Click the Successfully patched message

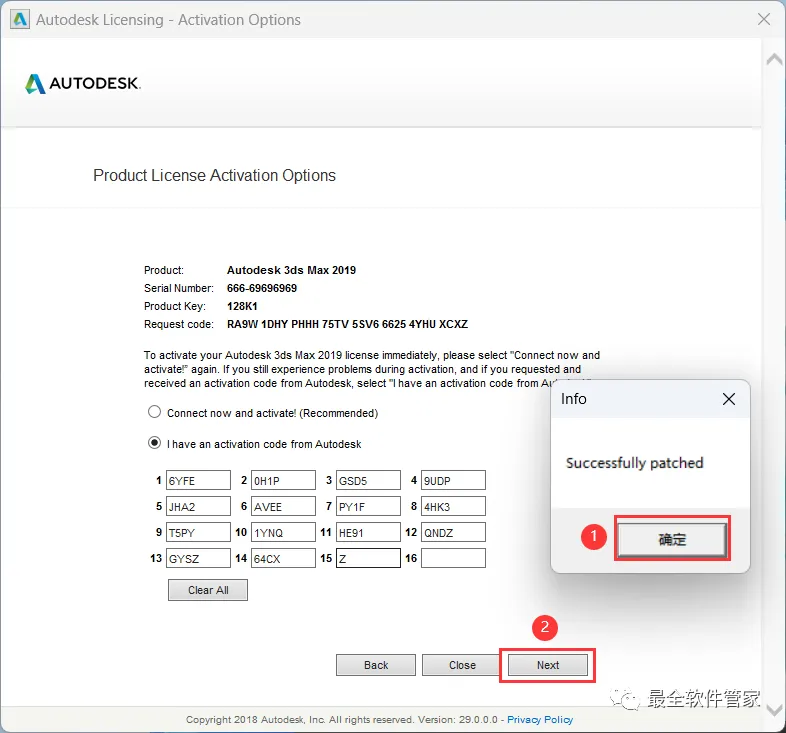pos(634,462)
